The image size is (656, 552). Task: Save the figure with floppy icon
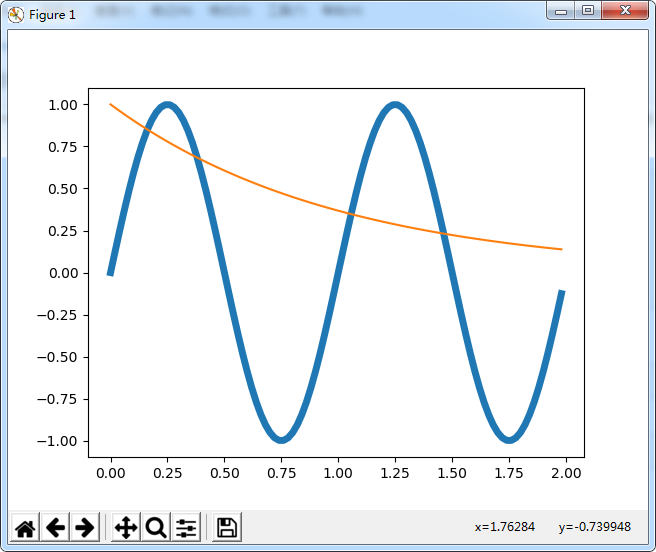click(227, 527)
